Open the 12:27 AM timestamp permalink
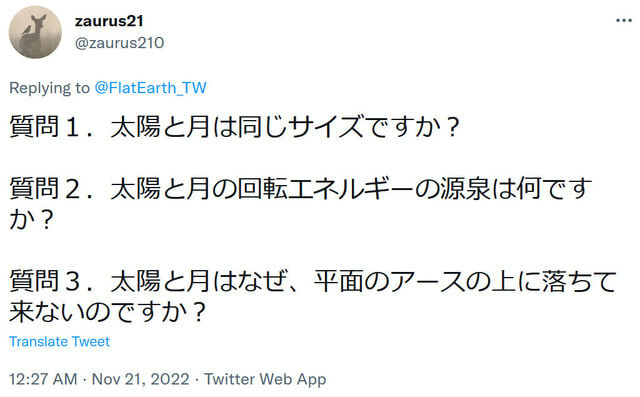 (x=43, y=379)
